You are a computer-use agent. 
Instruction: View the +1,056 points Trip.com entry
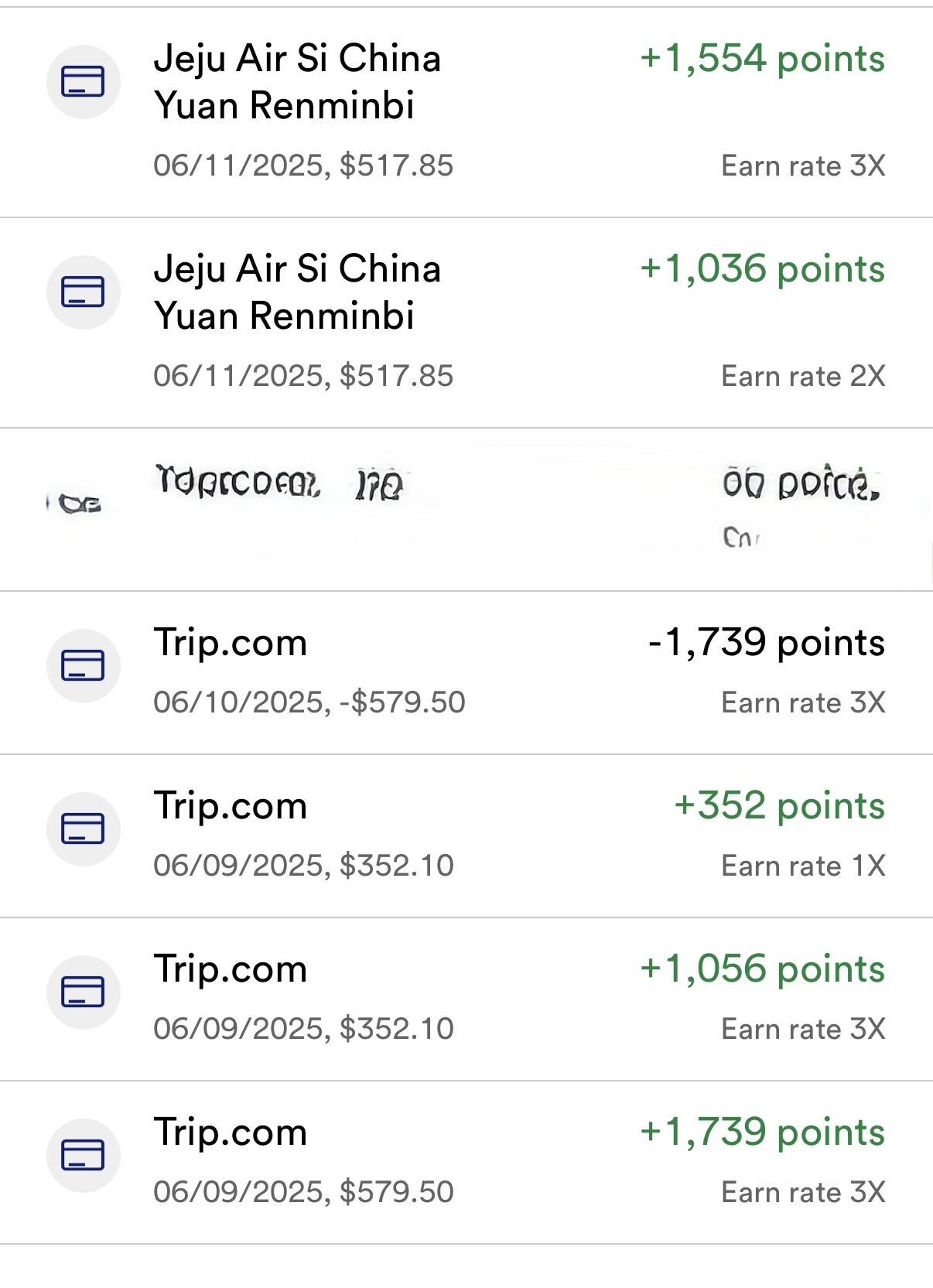pos(466,999)
